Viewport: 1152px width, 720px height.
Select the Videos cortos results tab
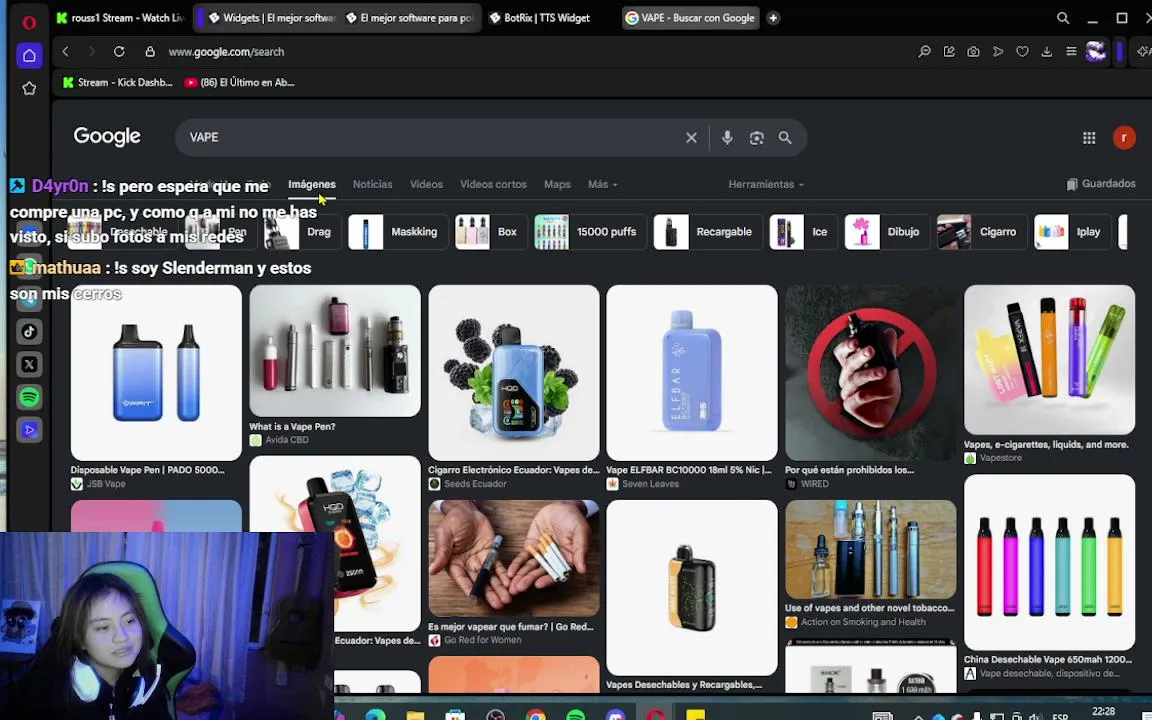[493, 184]
